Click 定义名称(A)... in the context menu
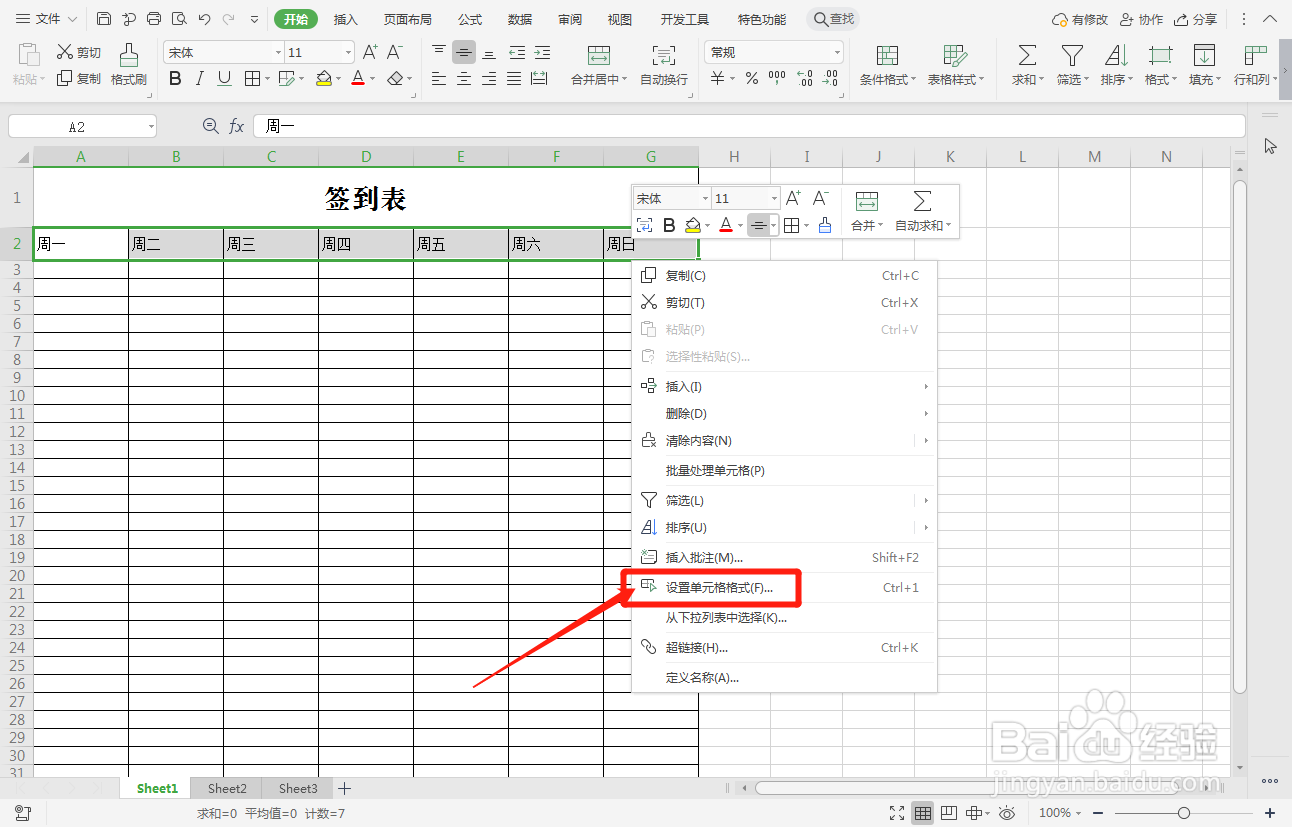This screenshot has width=1292, height=827. tap(785, 678)
